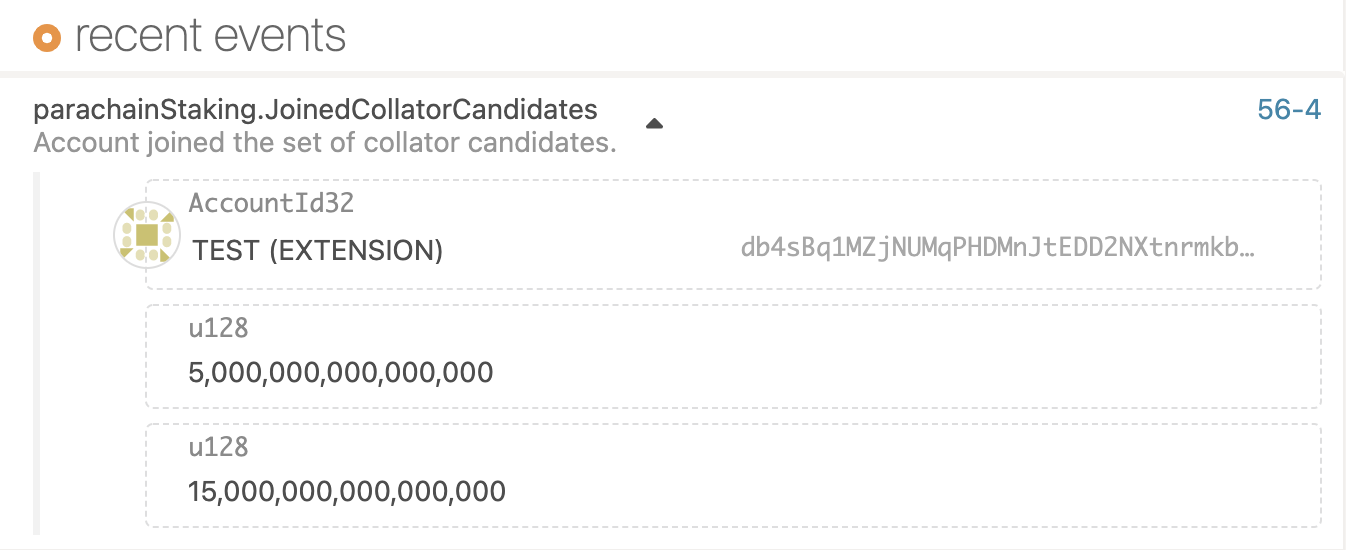1346x550 pixels.
Task: Click blank event header area left of 56-4
Action: [x=950, y=122]
